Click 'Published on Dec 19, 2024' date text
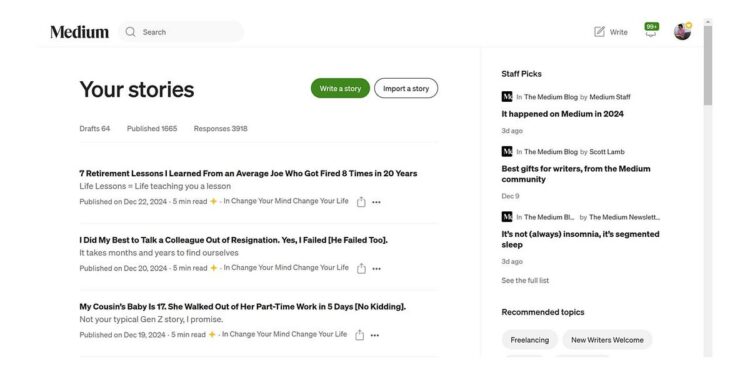The width and height of the screenshot is (750, 375). click(x=122, y=334)
